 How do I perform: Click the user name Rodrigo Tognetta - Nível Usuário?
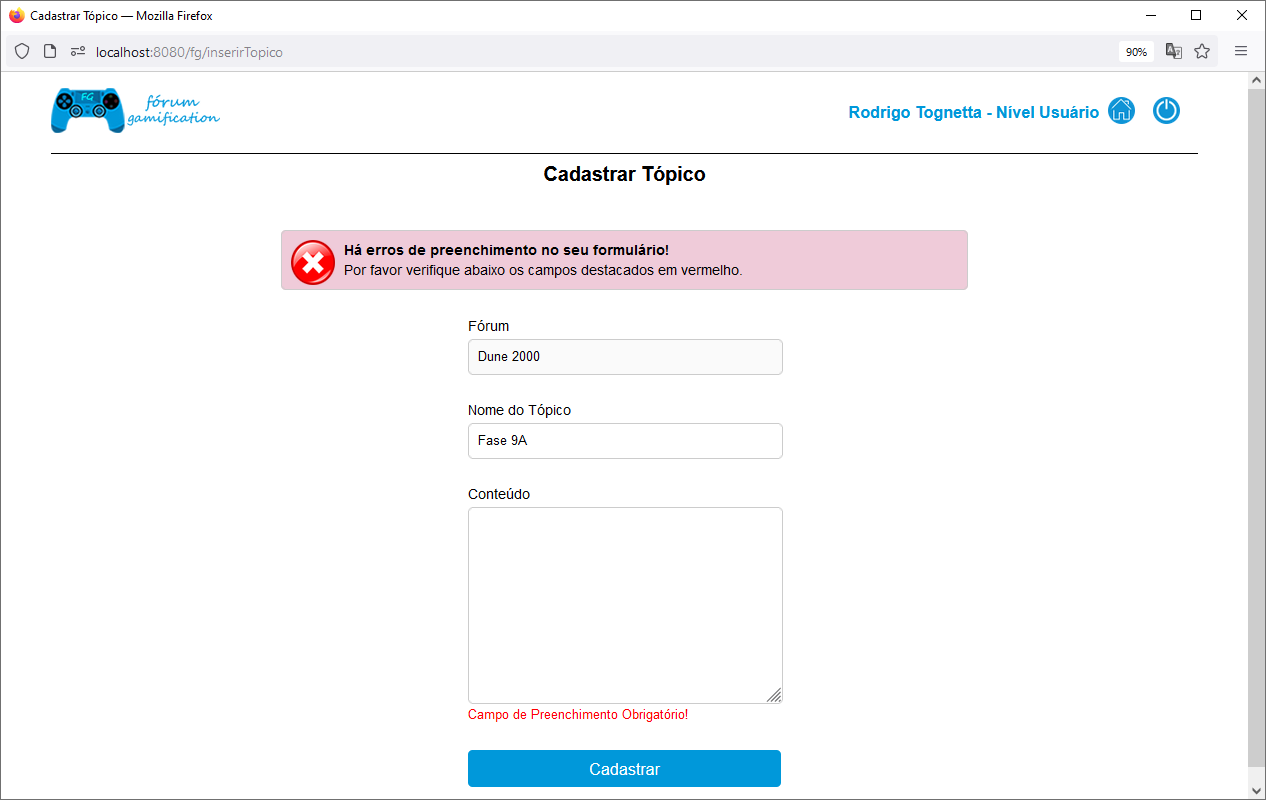pyautogui.click(x=973, y=112)
